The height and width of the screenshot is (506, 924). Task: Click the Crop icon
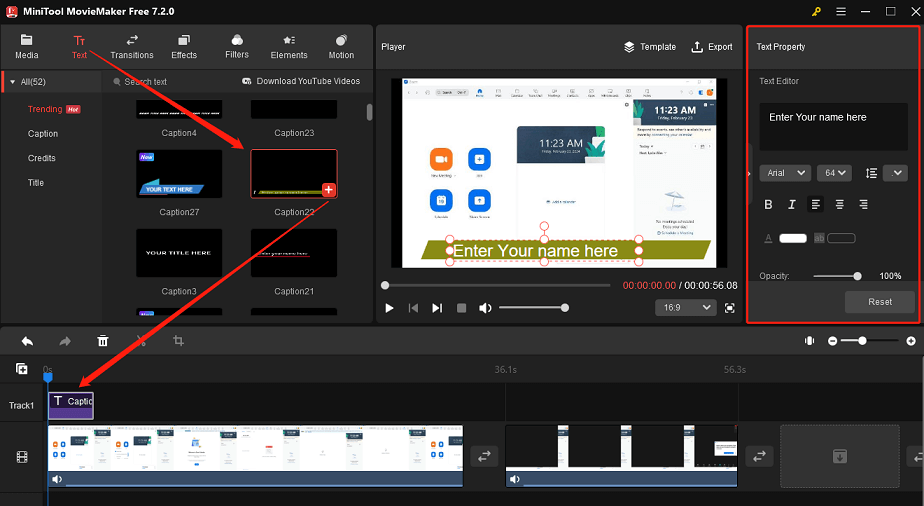point(178,341)
